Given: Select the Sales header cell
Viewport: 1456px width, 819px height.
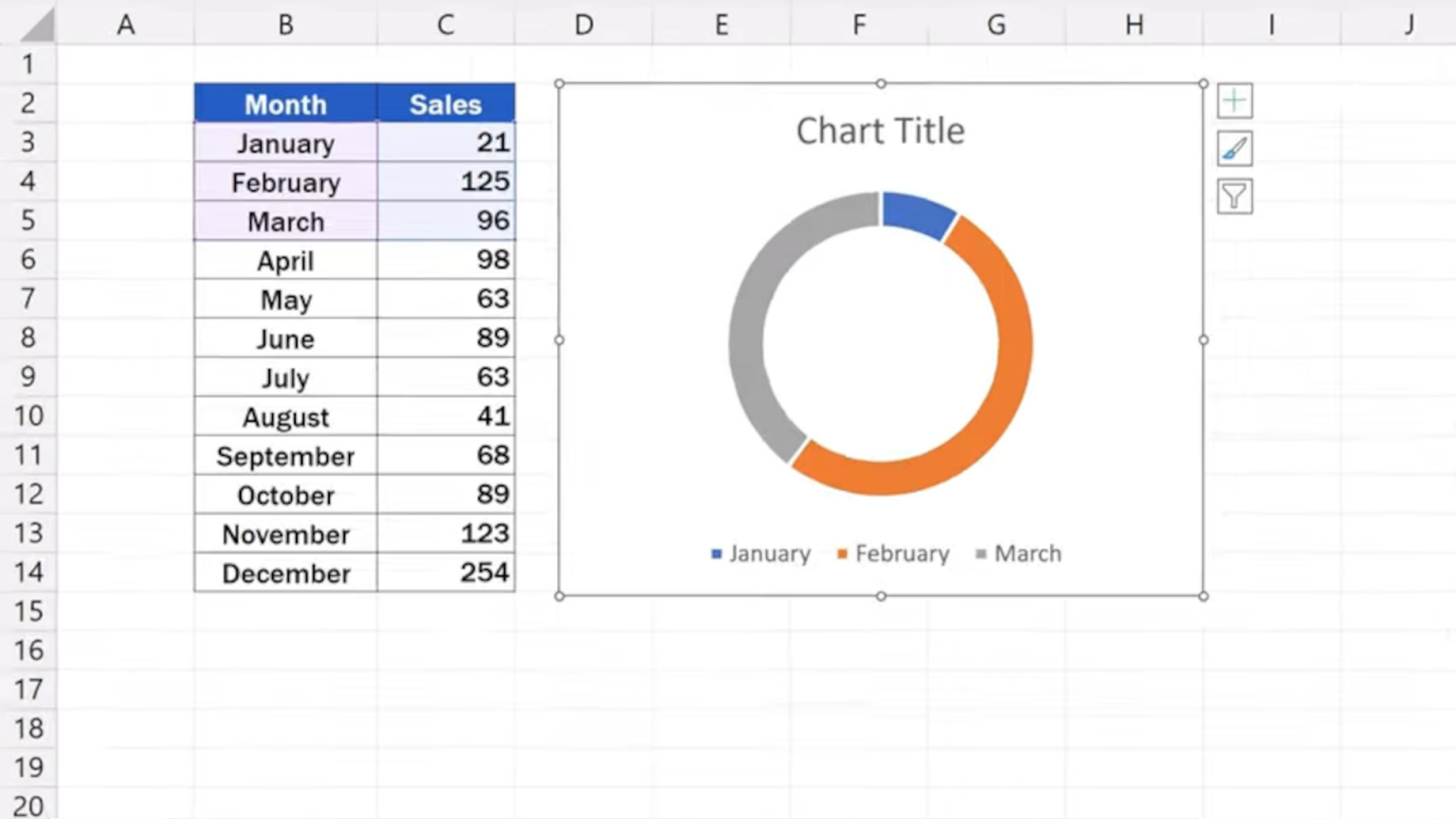Looking at the screenshot, I should pyautogui.click(x=446, y=104).
